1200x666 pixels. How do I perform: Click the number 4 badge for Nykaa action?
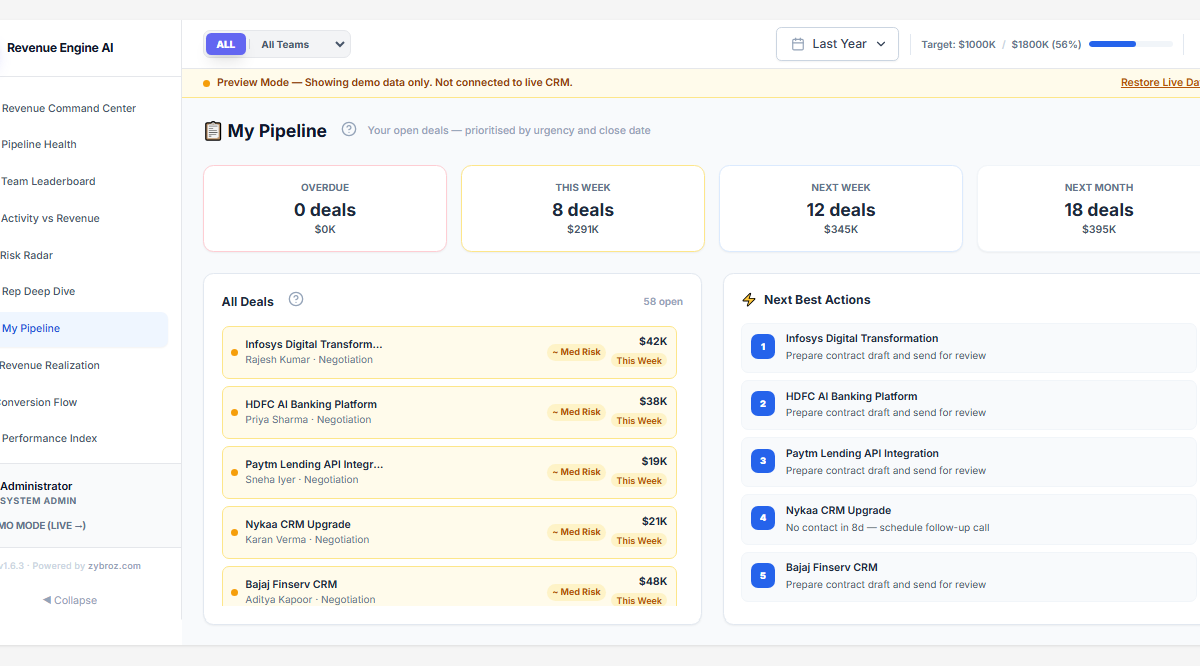(763, 518)
